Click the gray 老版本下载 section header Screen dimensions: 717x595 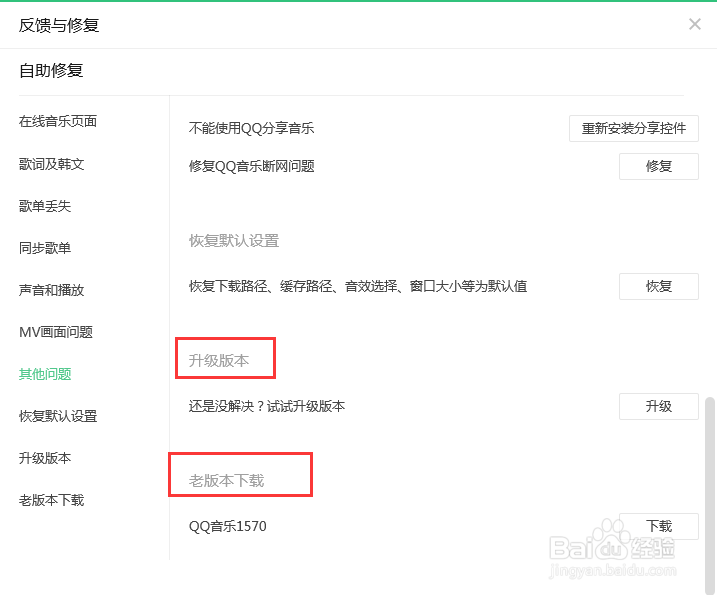[x=227, y=480]
